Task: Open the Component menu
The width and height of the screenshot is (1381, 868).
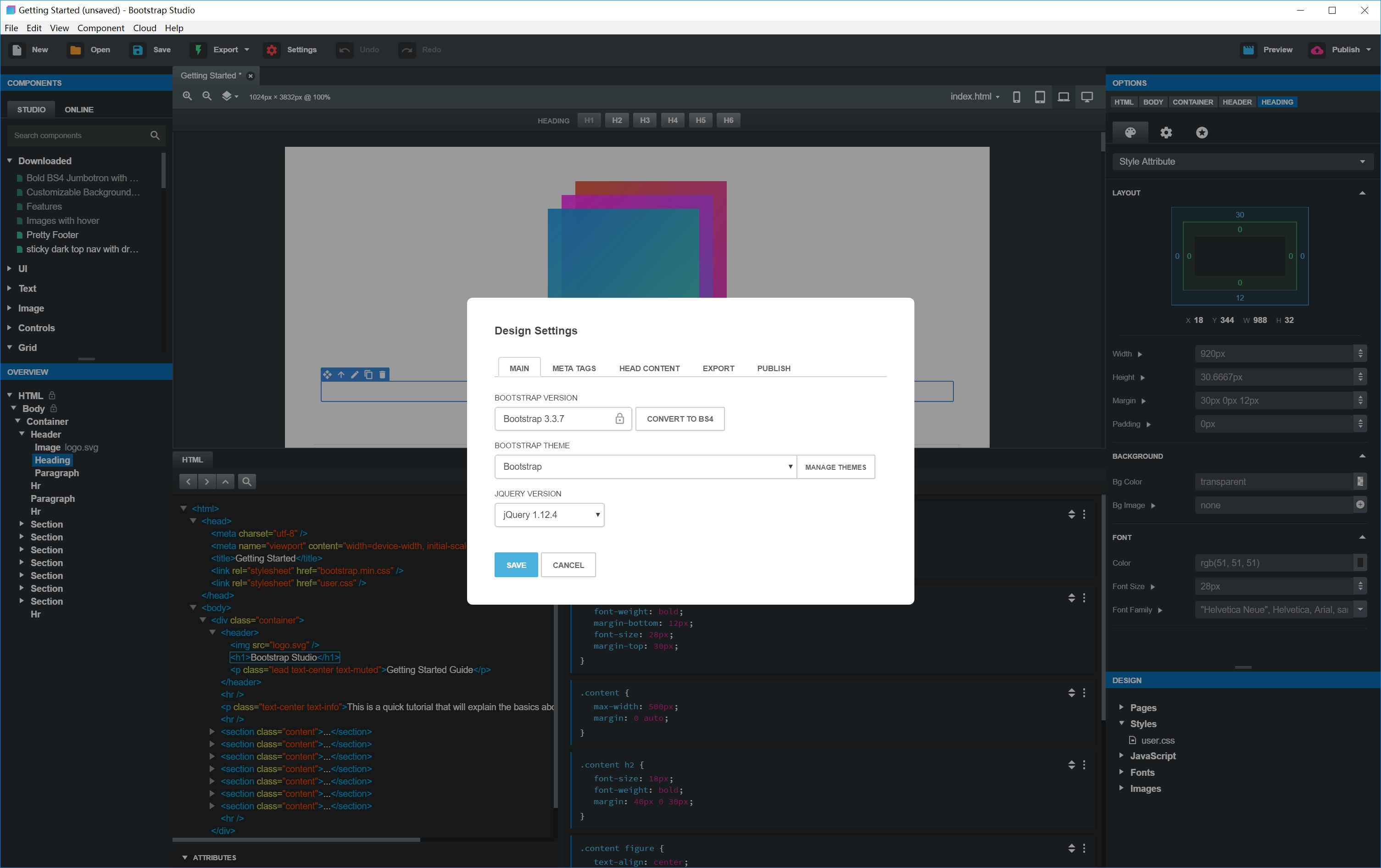Action: (100, 28)
